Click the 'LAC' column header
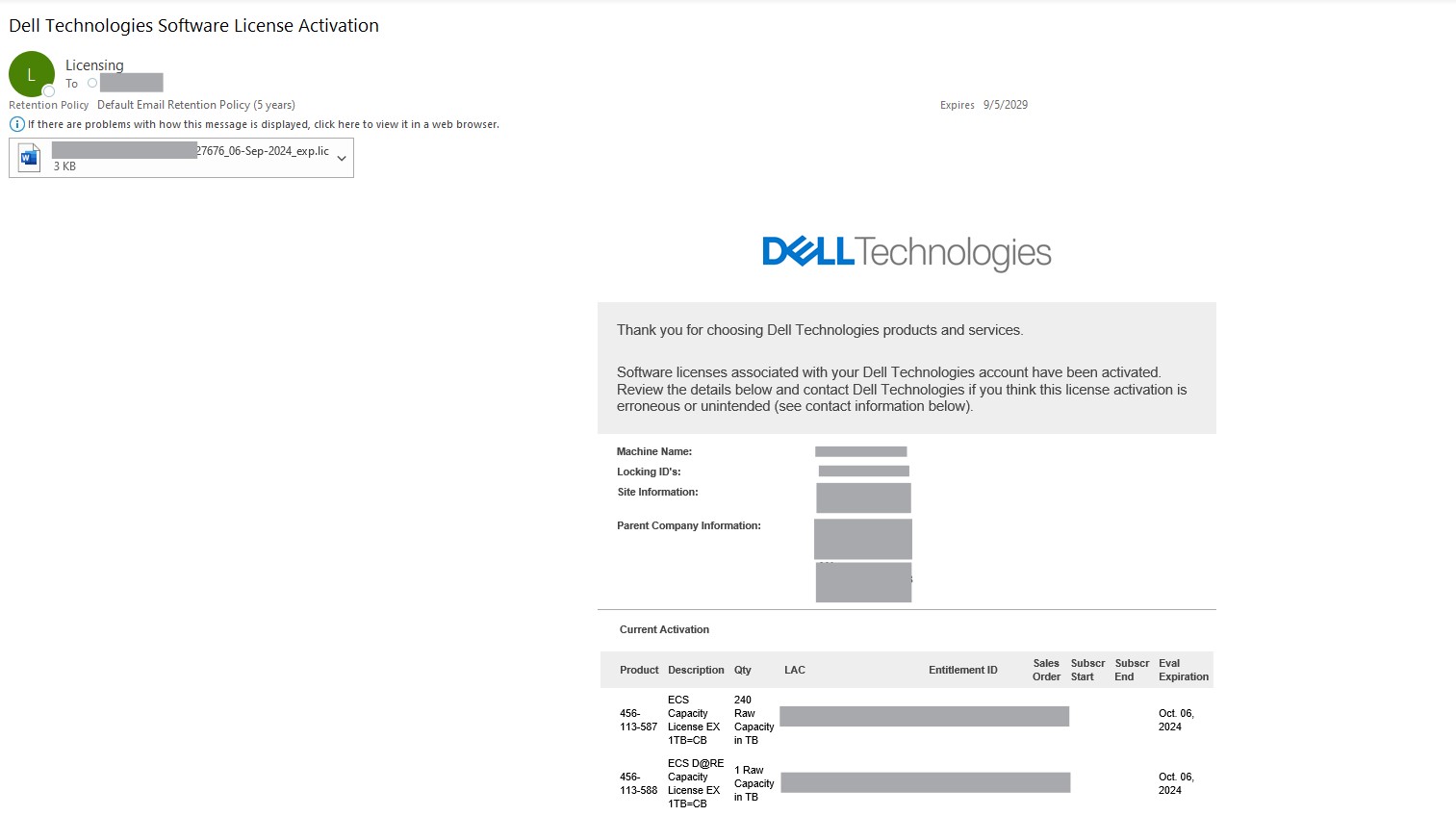Viewport: 1456px width, 816px height. (795, 670)
